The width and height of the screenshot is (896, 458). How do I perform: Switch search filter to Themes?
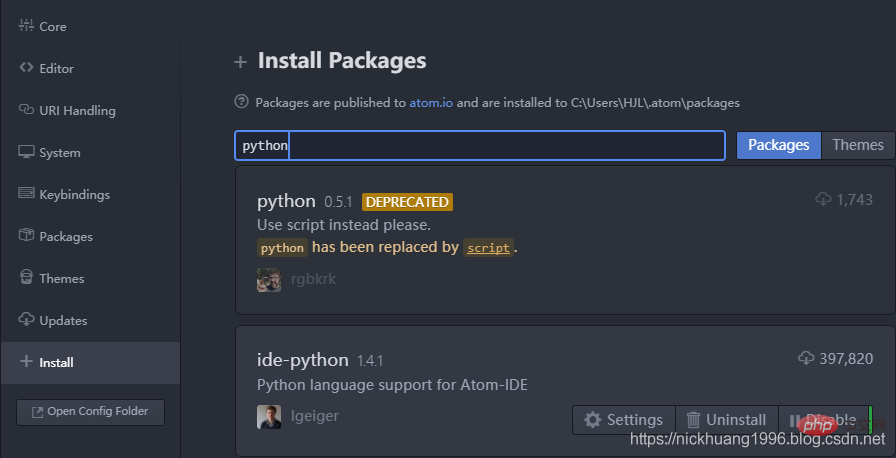point(858,145)
